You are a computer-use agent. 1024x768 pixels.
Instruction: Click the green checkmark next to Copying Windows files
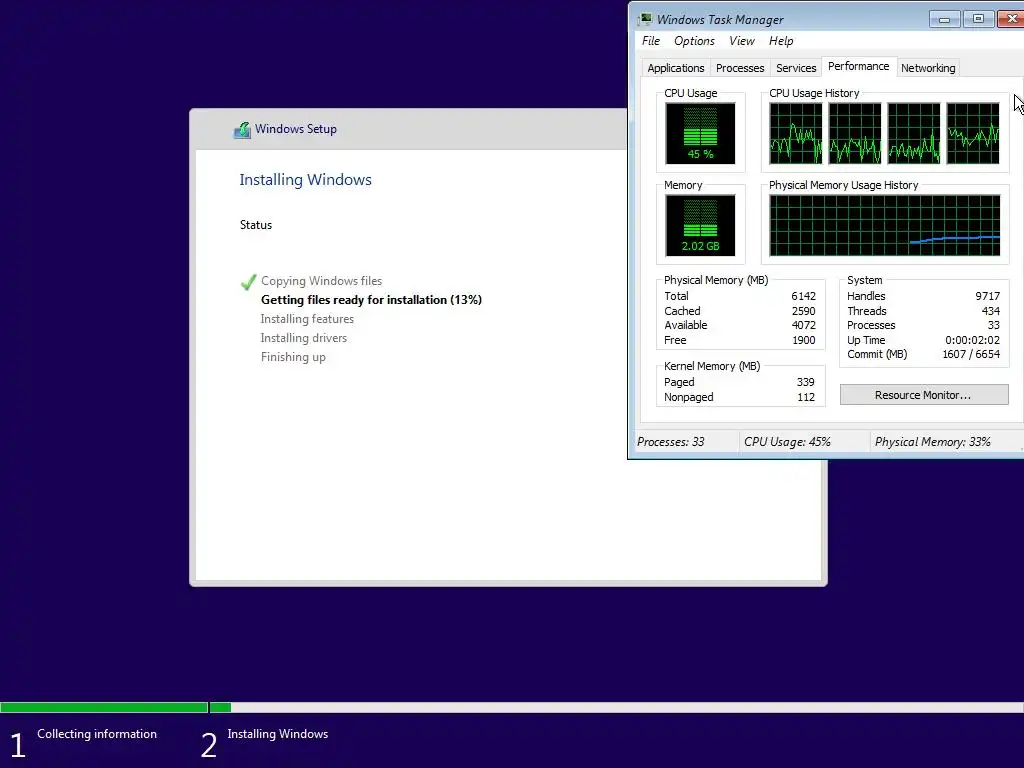pos(248,281)
